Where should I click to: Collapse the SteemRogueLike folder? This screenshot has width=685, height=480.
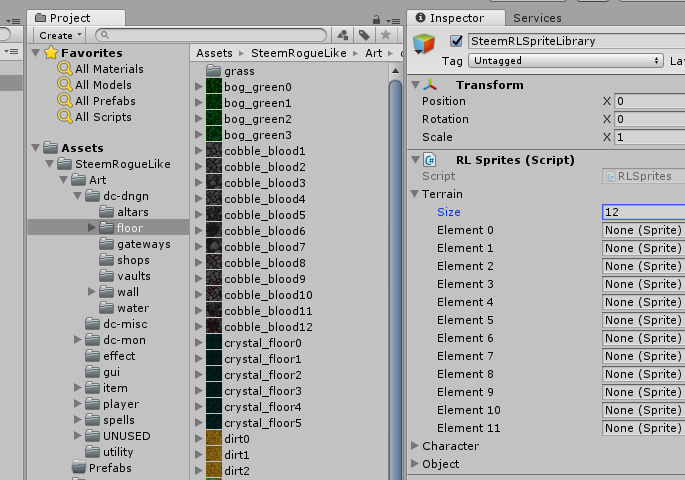click(50, 164)
